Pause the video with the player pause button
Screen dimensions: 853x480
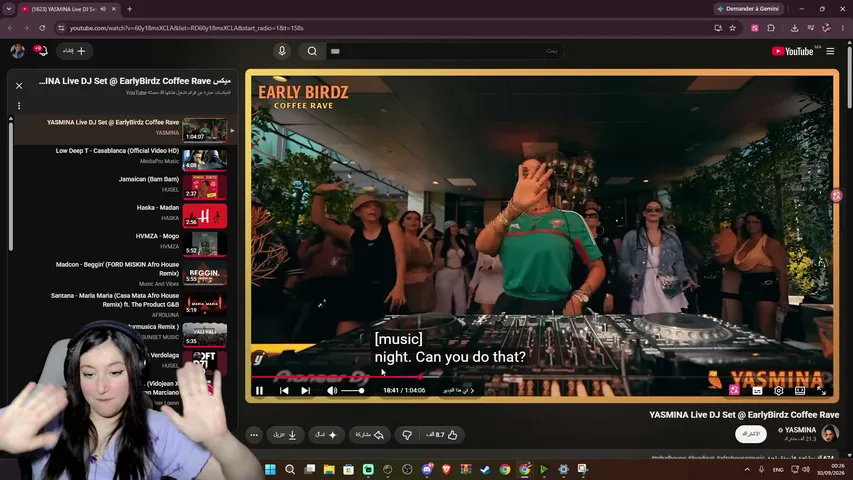[x=259, y=390]
